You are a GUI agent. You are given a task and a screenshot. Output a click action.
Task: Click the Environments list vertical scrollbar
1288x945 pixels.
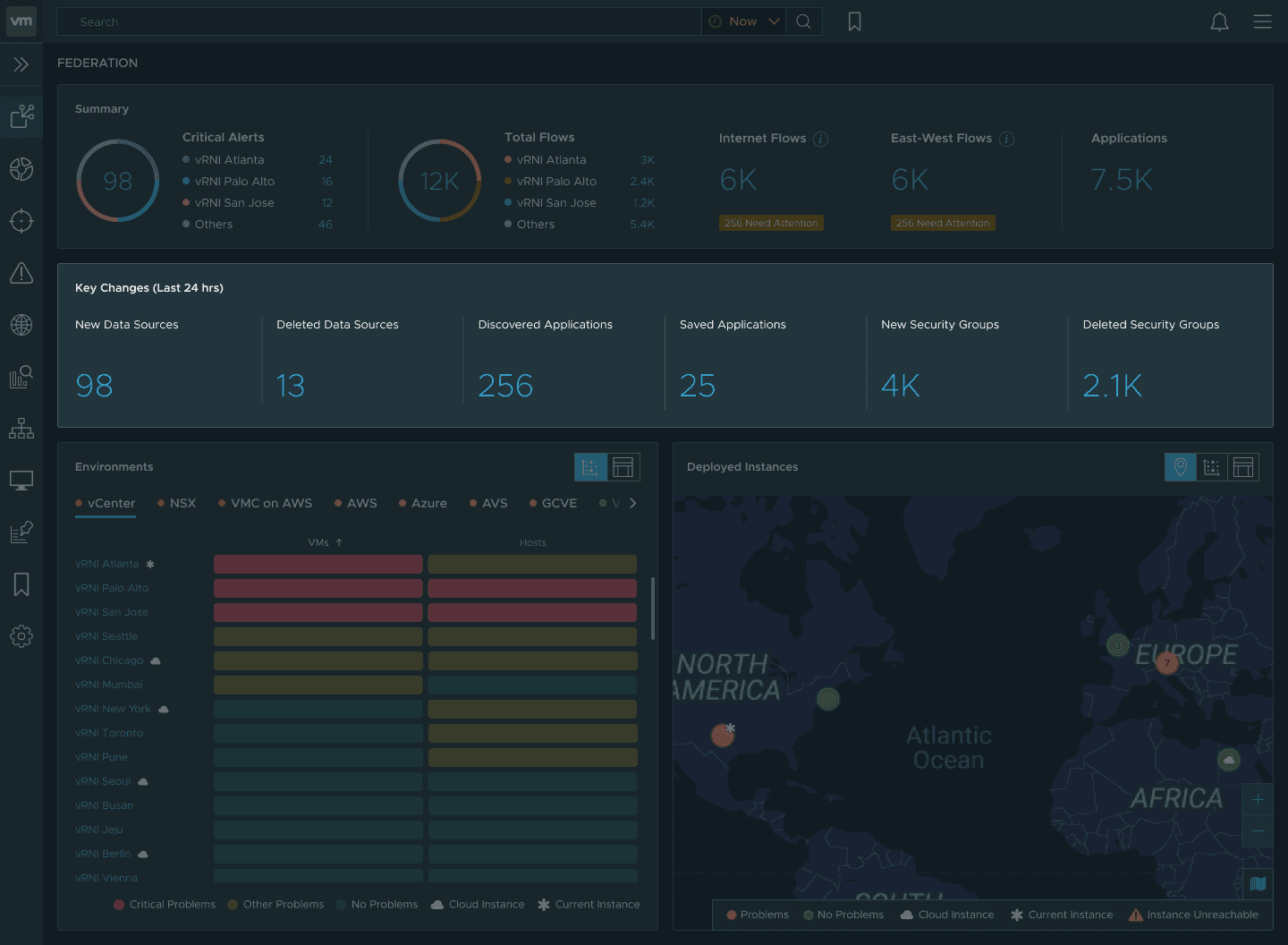point(653,609)
